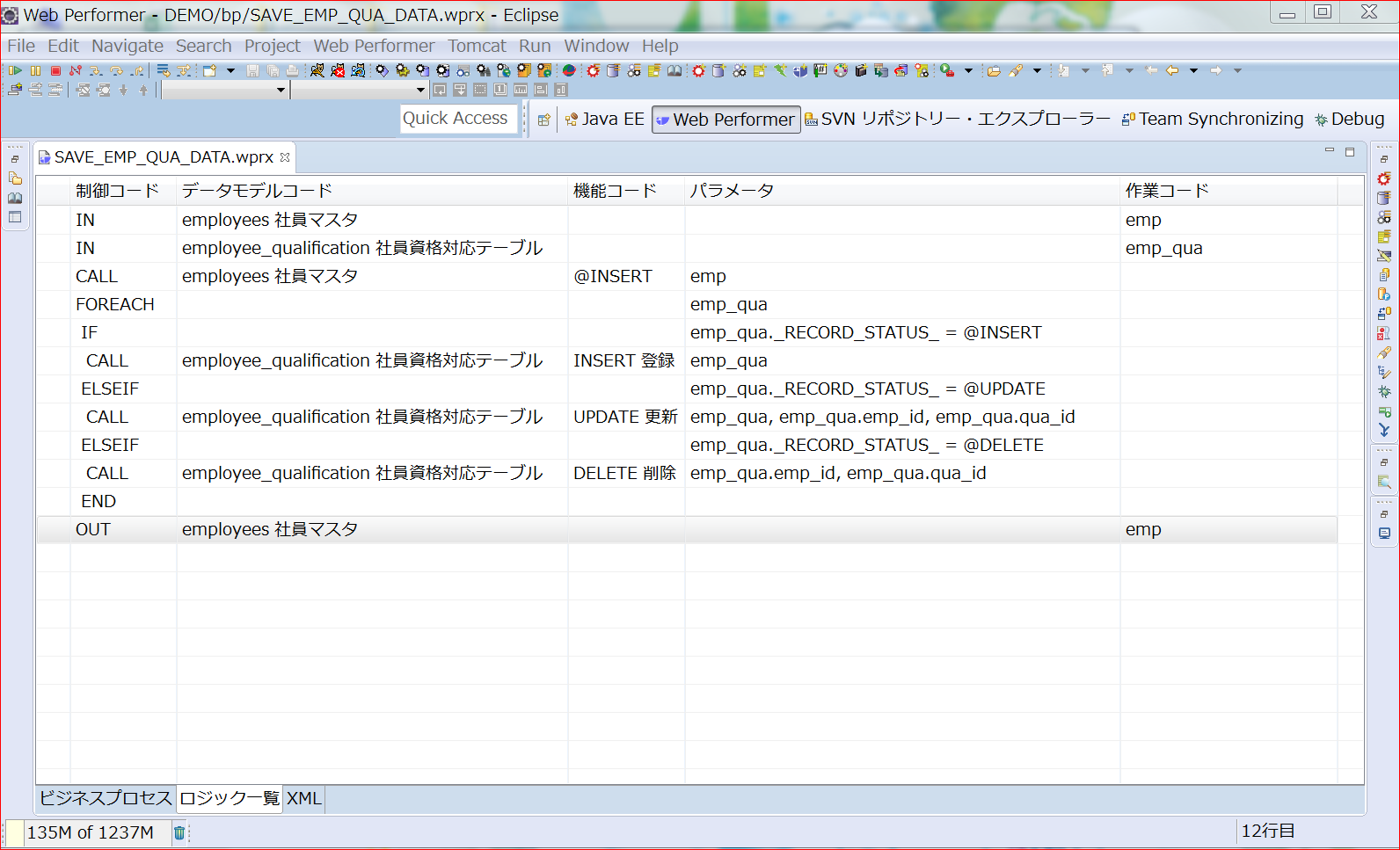The image size is (1400, 850).
Task: Click the Start Tomcat cat icon
Action: coord(317,70)
